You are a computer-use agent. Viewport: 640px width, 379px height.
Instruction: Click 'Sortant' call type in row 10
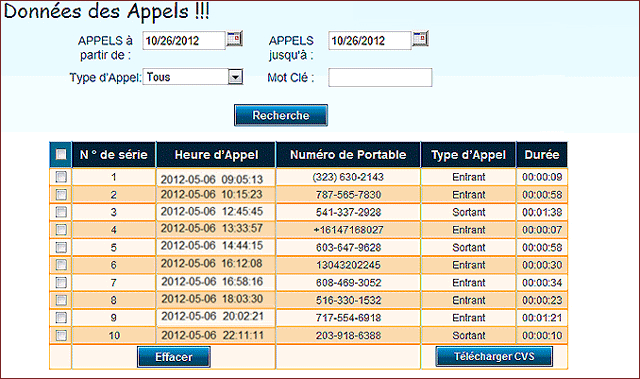coord(469,335)
